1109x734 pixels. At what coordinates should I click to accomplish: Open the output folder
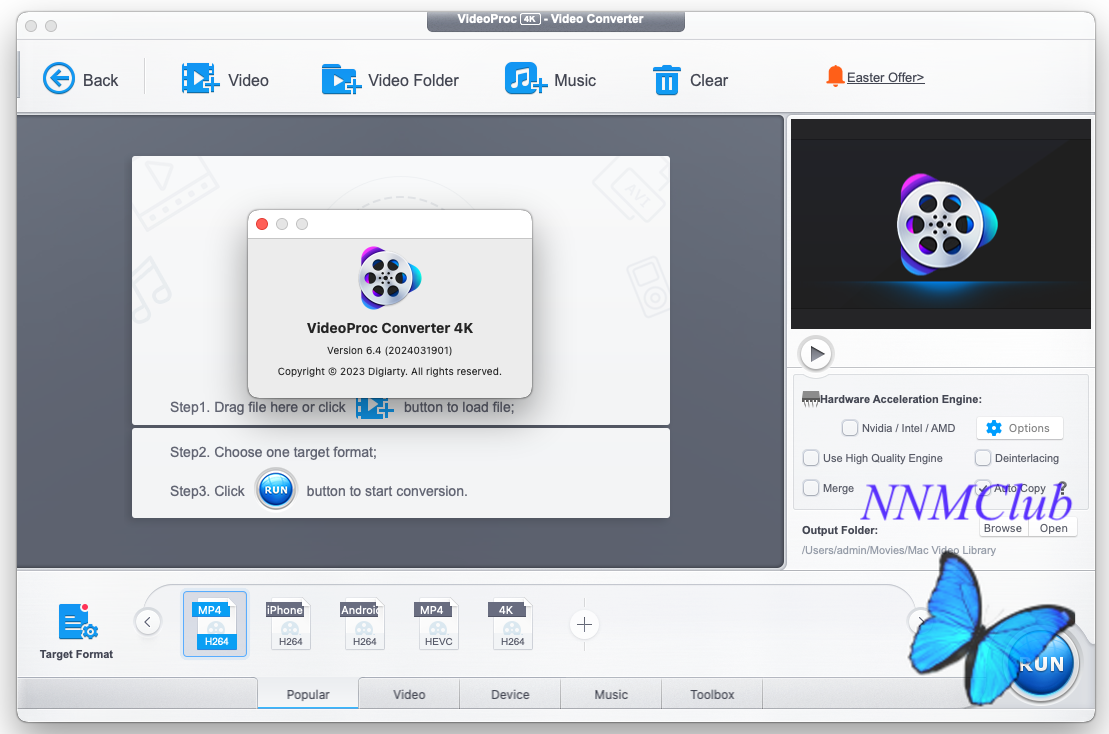click(x=1053, y=528)
